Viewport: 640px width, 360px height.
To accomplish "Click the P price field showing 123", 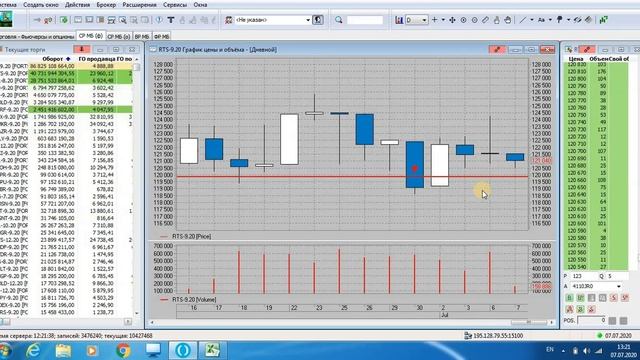I will 584,276.
